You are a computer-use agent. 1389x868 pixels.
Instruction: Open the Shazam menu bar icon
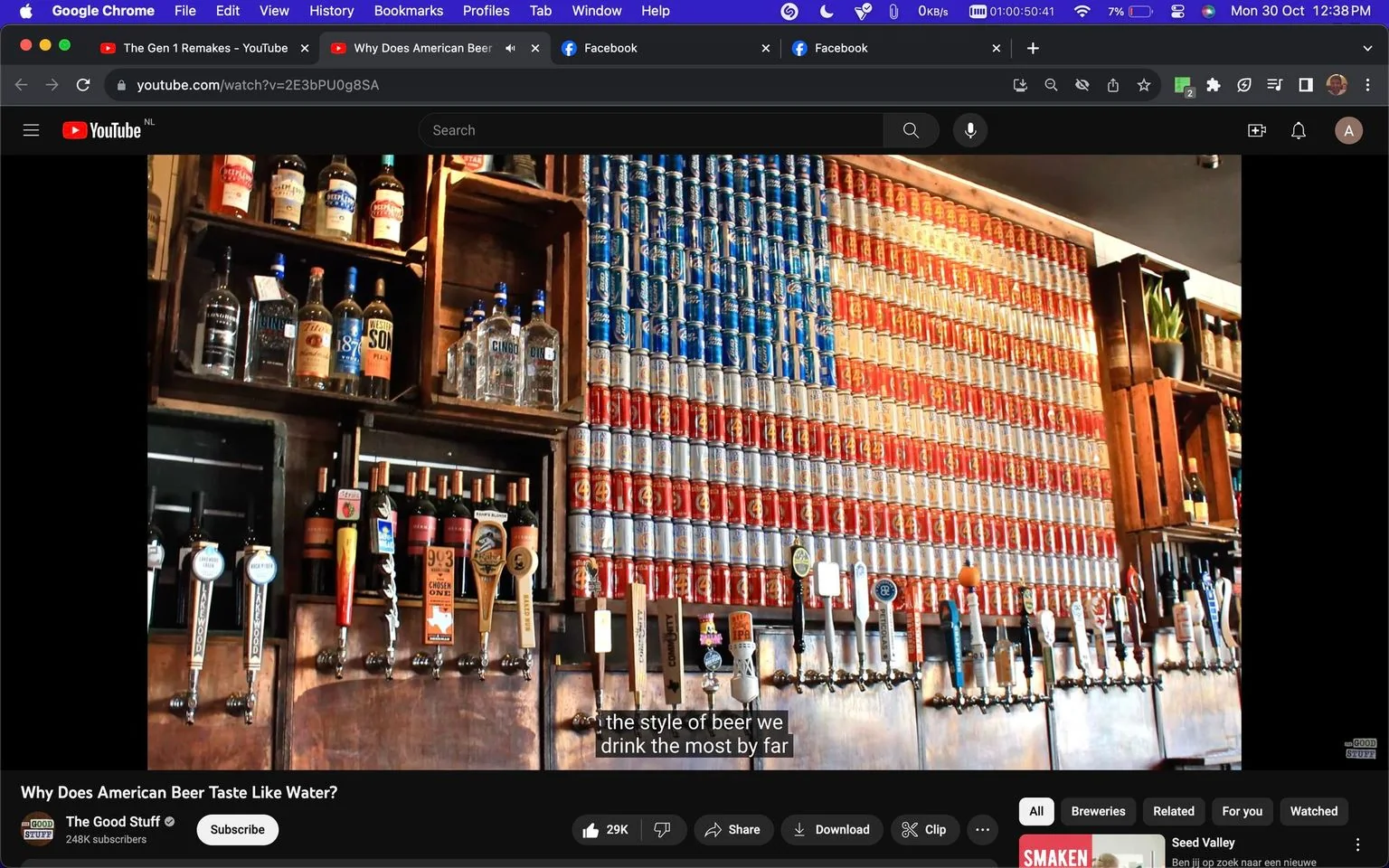pos(789,11)
